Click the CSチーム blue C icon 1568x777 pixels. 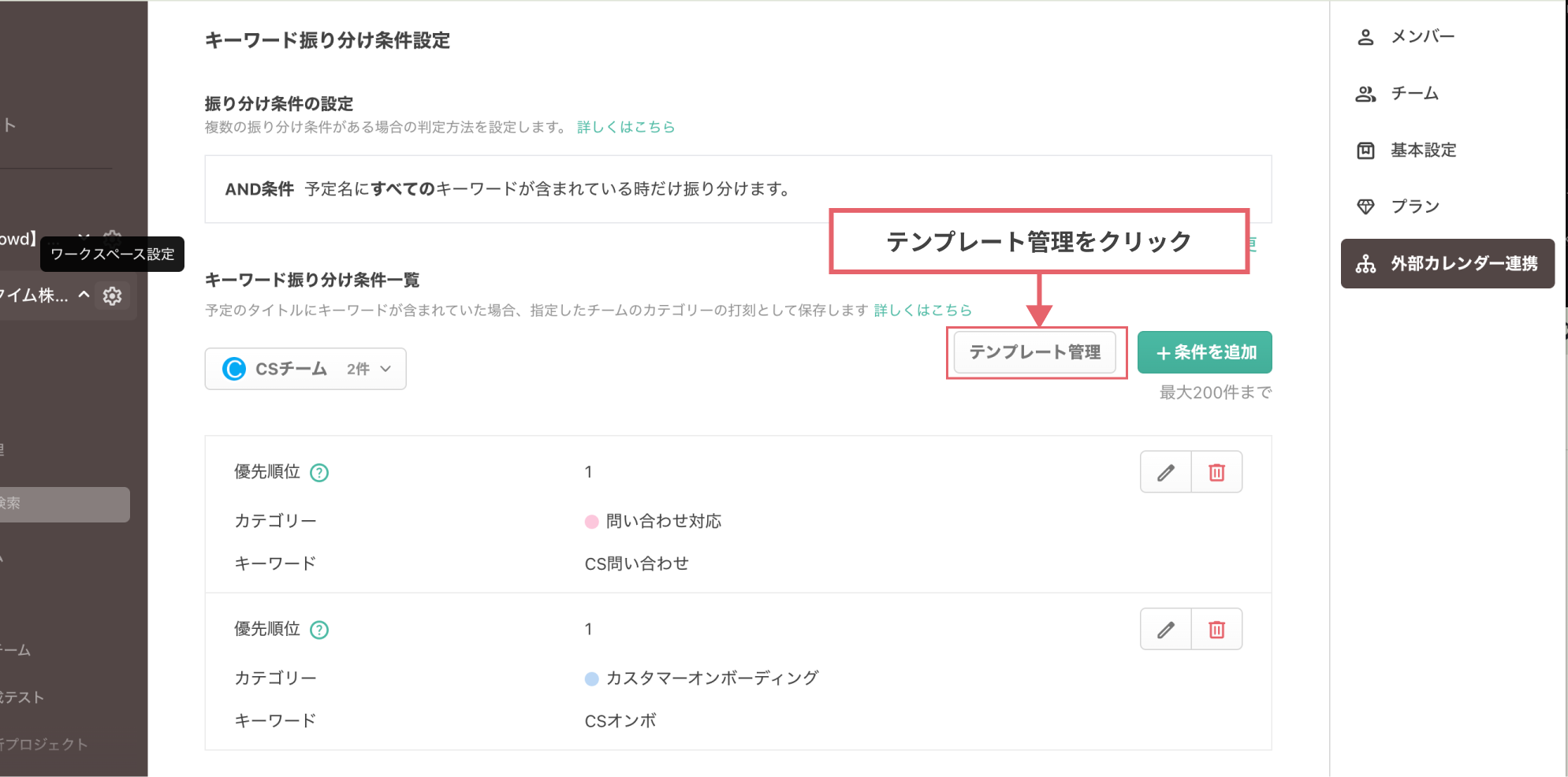point(233,369)
